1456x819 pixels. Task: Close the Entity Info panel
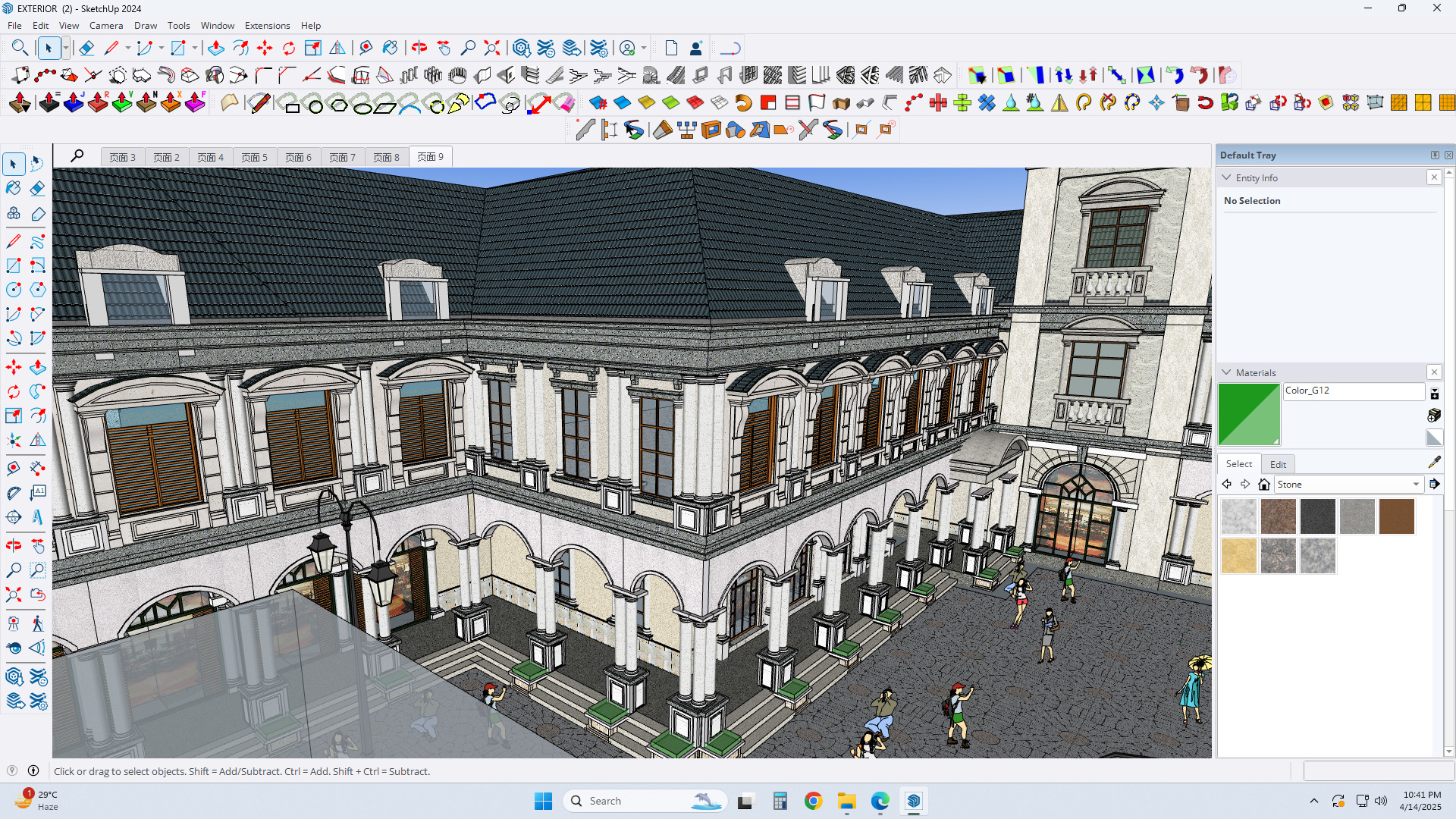coord(1434,177)
